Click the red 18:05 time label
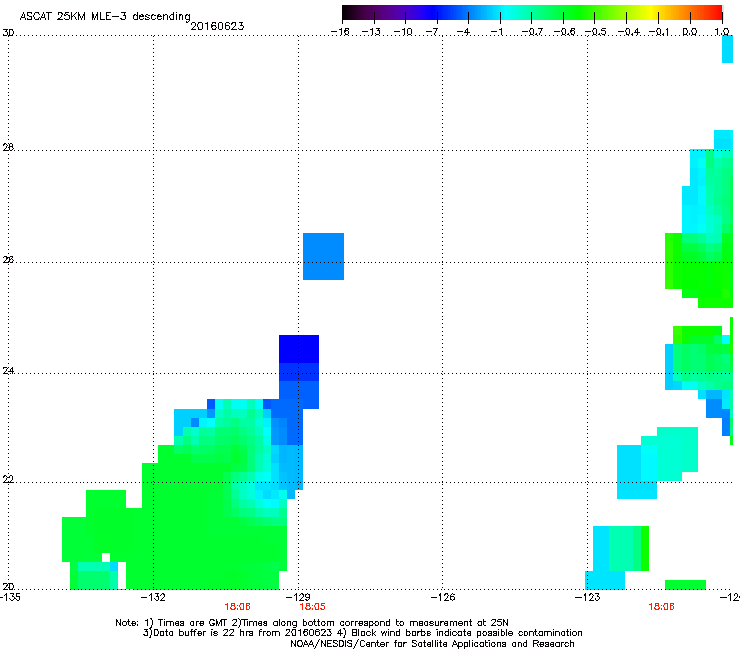 312,607
